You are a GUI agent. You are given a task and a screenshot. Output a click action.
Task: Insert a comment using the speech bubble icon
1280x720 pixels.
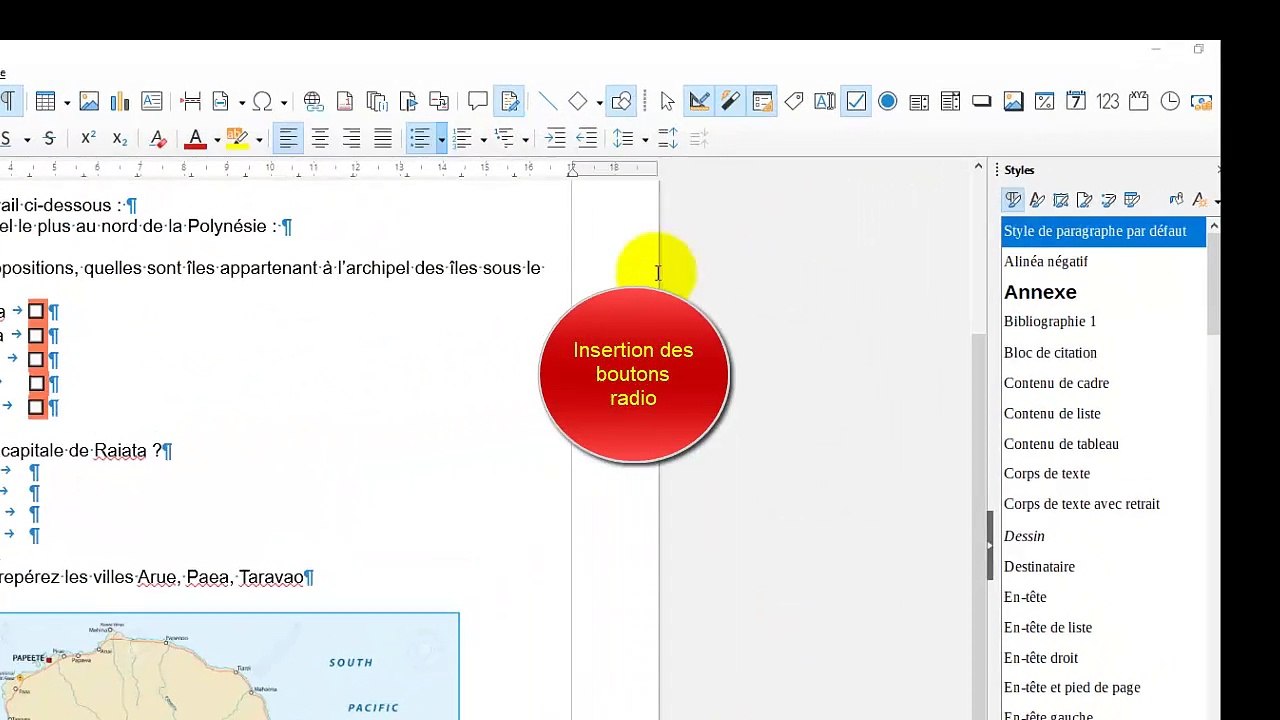pyautogui.click(x=478, y=101)
